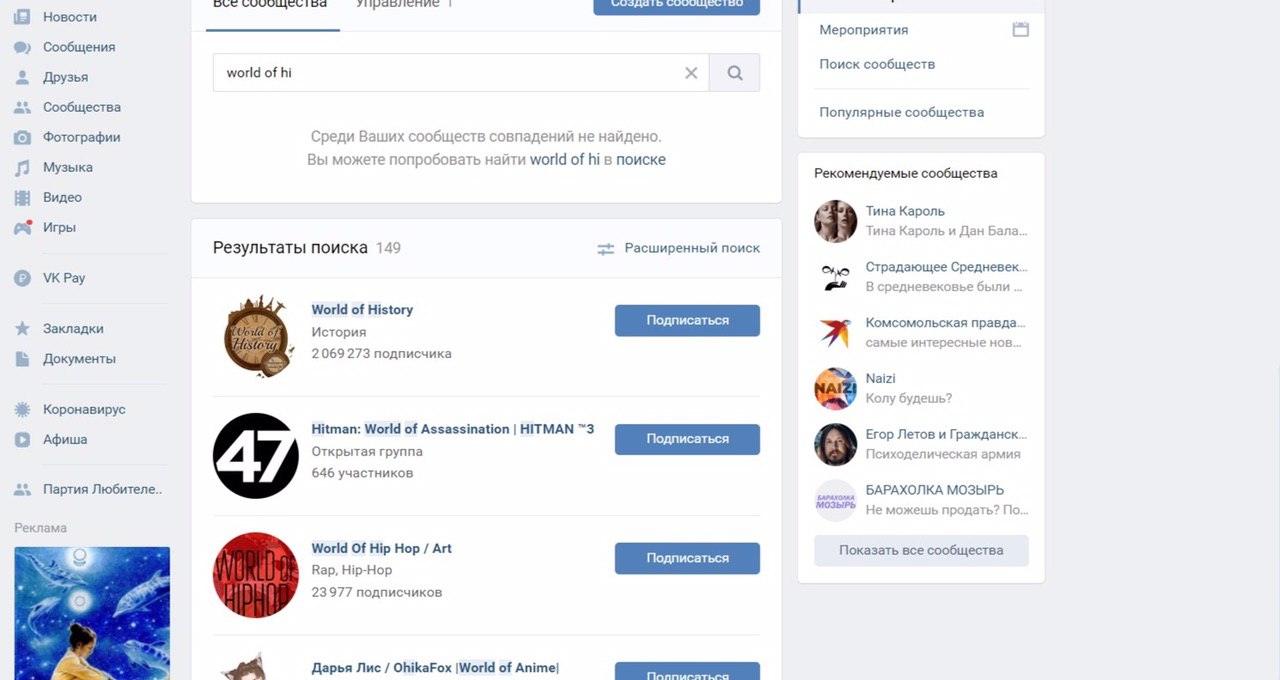Click the Hitman 47 logo avatar
Viewport: 1280px width, 680px height.
[x=256, y=456]
